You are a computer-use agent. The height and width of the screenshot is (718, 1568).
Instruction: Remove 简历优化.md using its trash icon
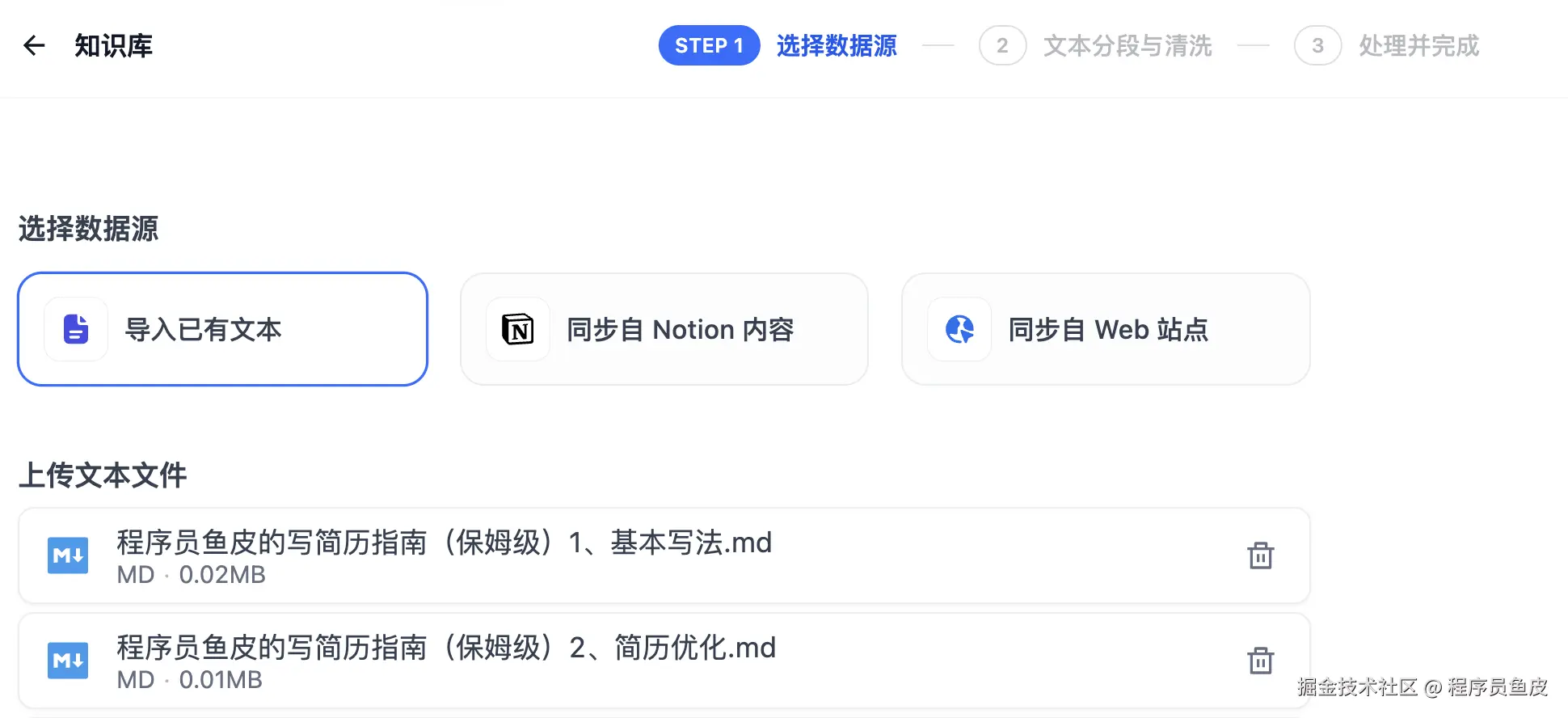point(1260,661)
